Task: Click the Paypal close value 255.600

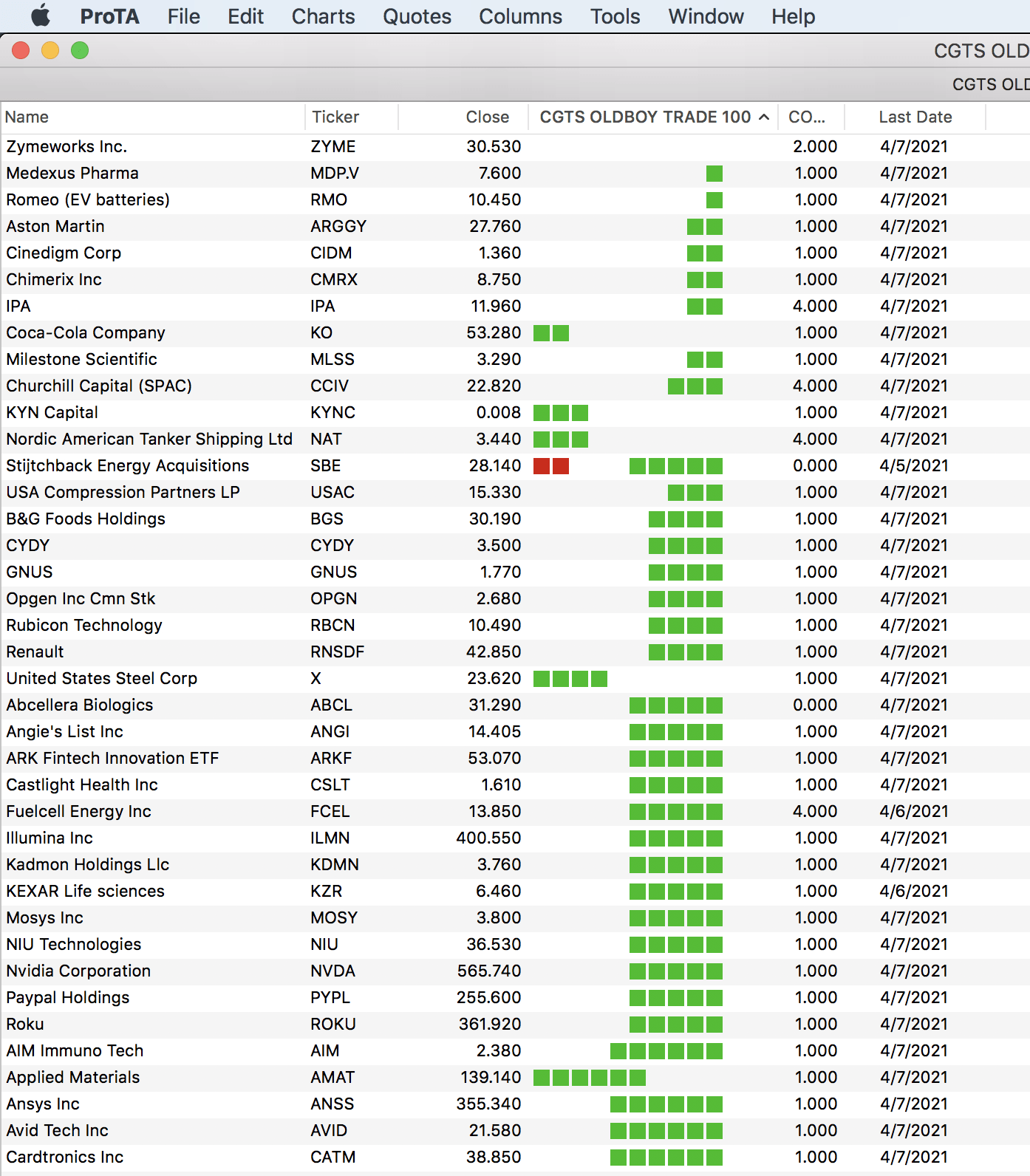Action: pos(489,997)
